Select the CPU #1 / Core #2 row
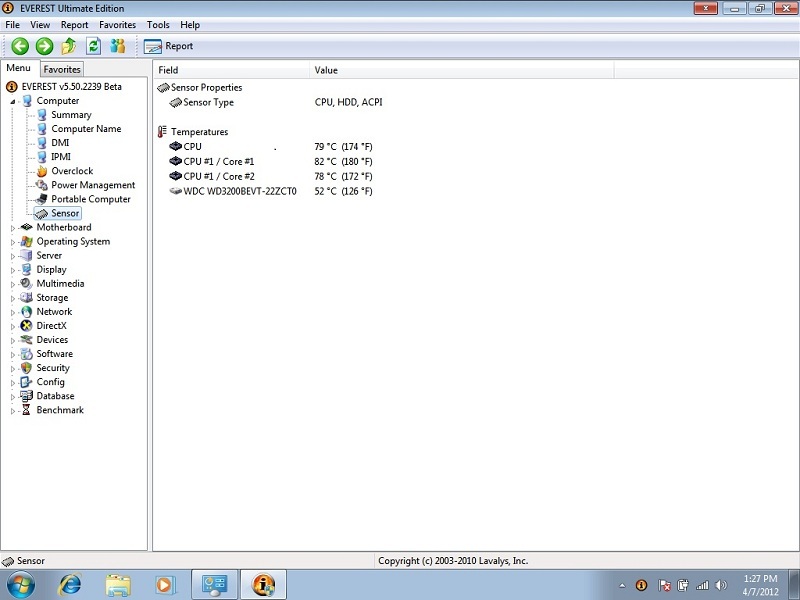 click(x=270, y=177)
